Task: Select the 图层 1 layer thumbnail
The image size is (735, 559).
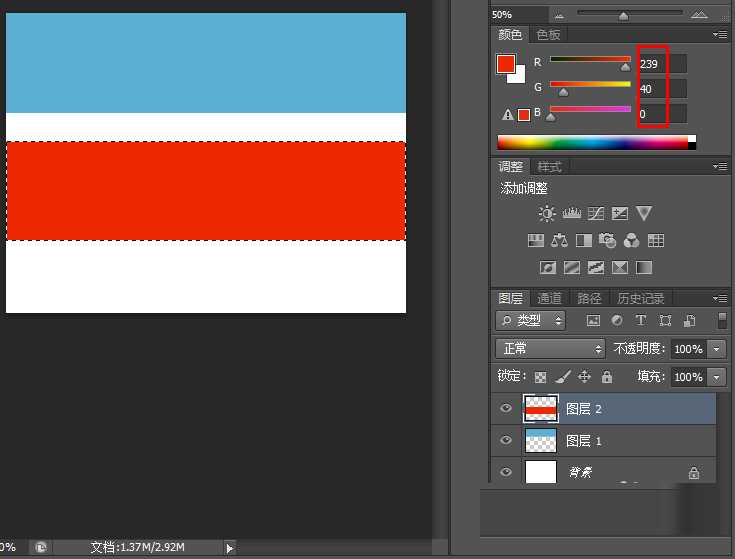Action: click(x=540, y=440)
